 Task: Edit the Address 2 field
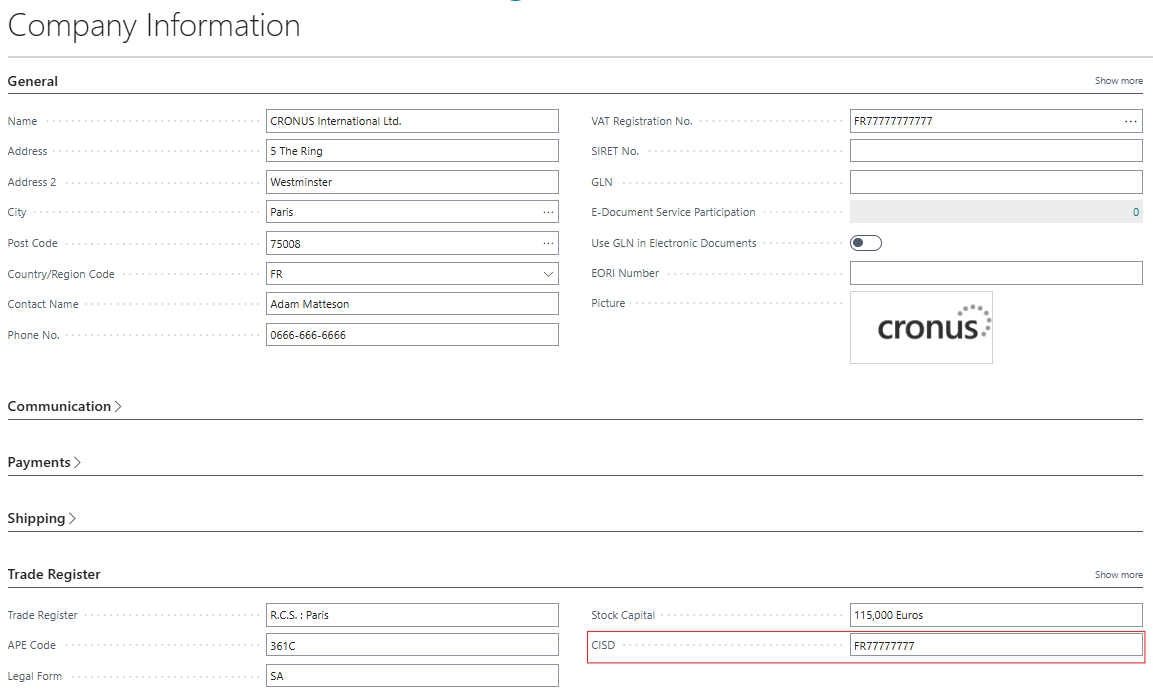click(x=412, y=182)
